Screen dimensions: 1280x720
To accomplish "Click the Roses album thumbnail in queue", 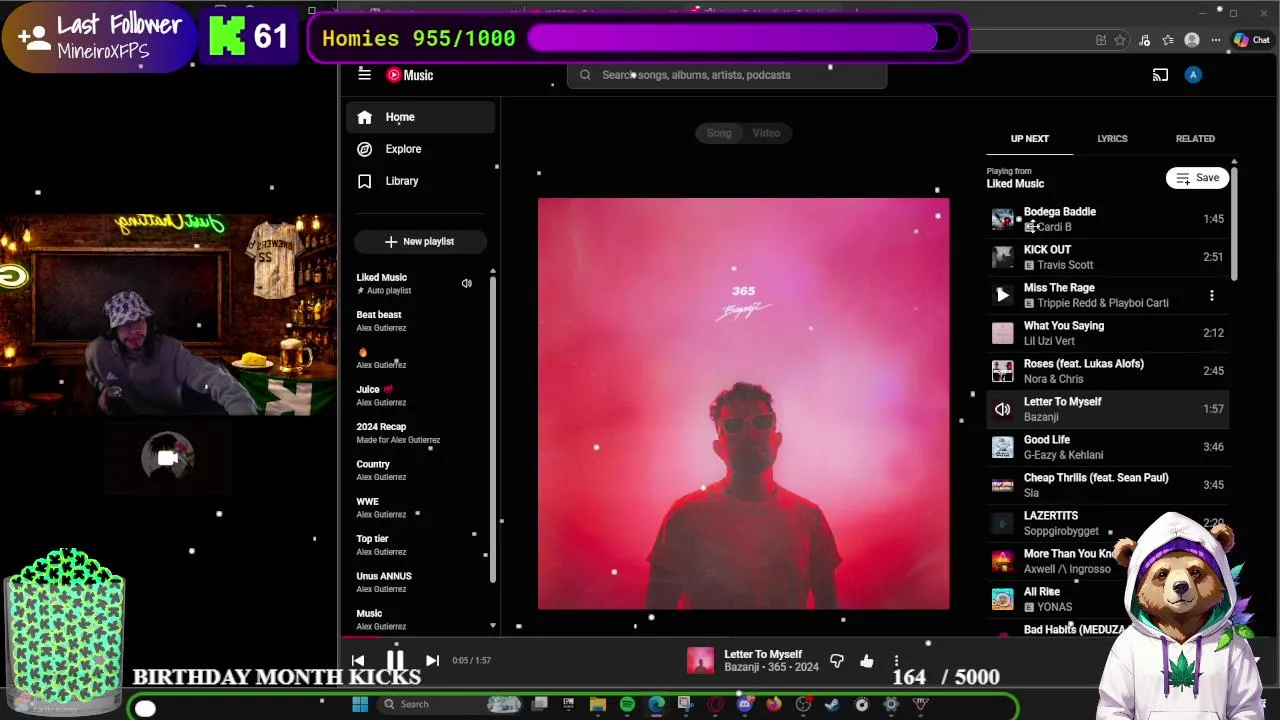I will (x=1002, y=371).
